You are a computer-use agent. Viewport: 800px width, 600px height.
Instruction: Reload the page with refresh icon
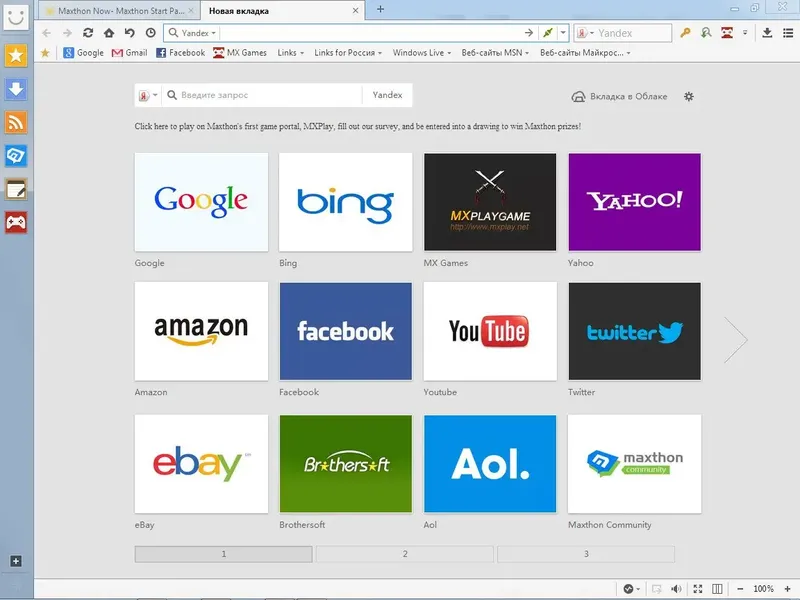(88, 33)
